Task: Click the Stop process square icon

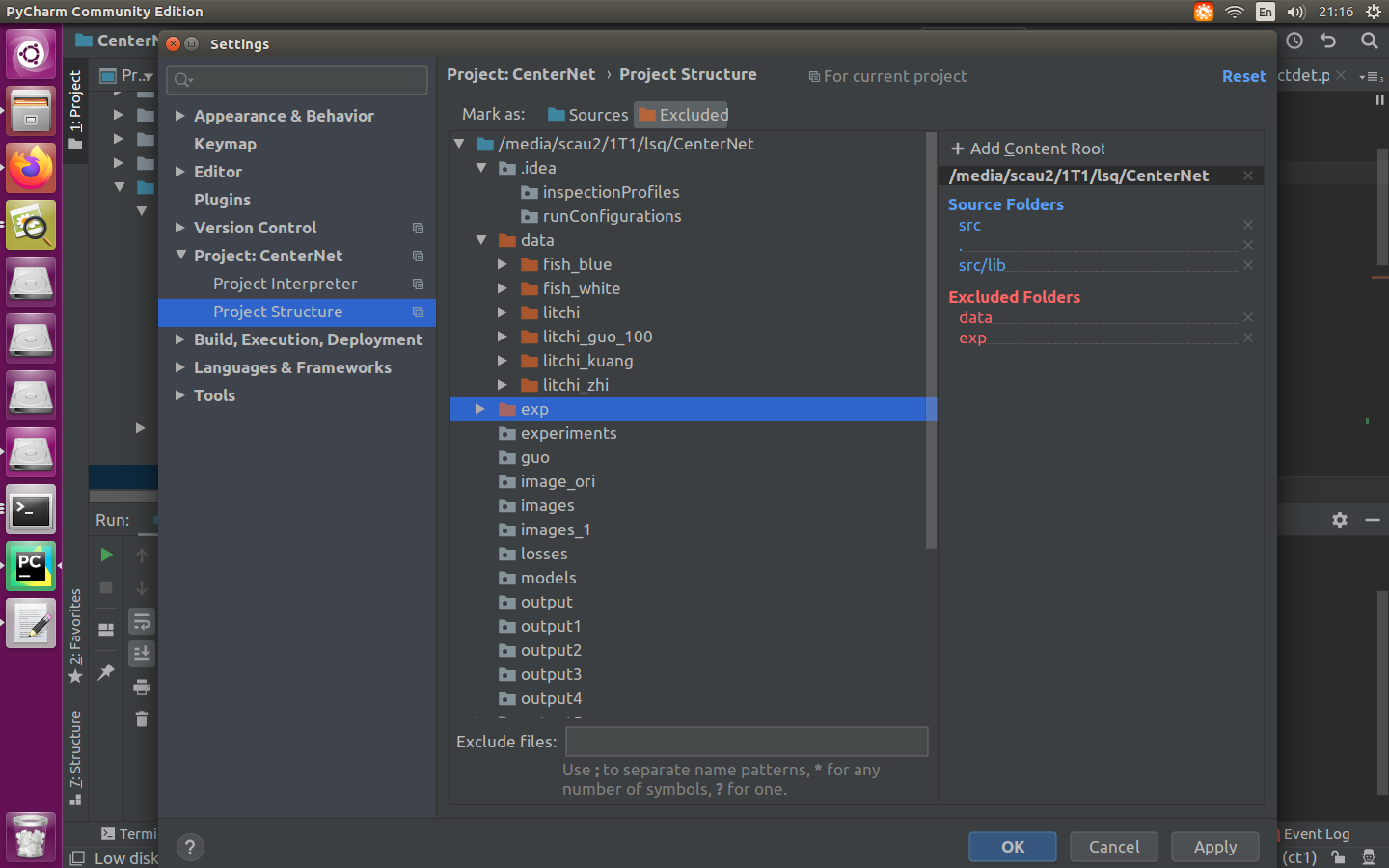Action: (x=106, y=587)
